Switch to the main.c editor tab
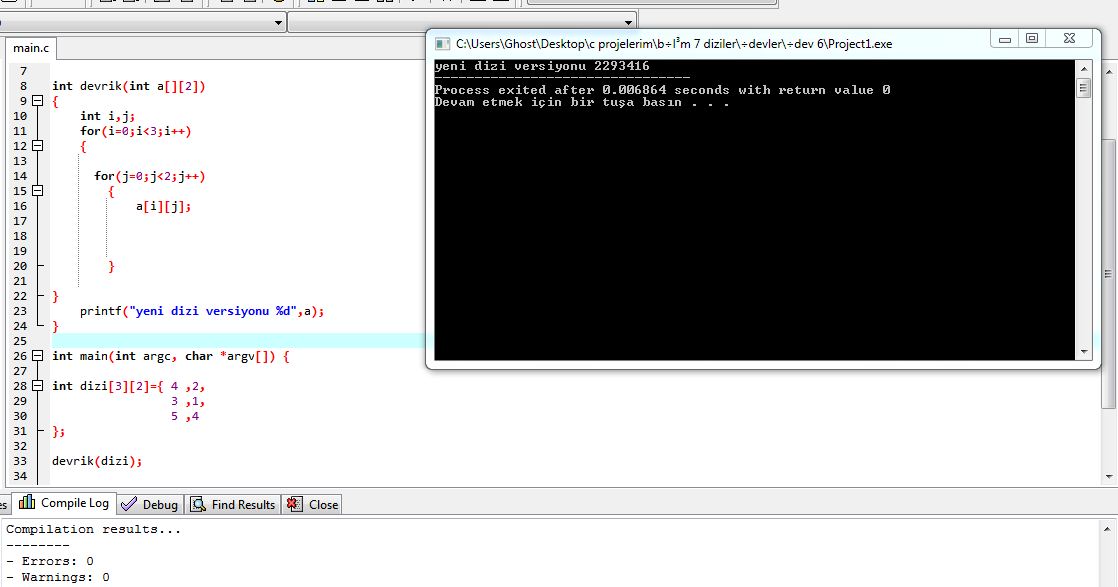Screen dimensions: 1118x587 click(x=31, y=49)
